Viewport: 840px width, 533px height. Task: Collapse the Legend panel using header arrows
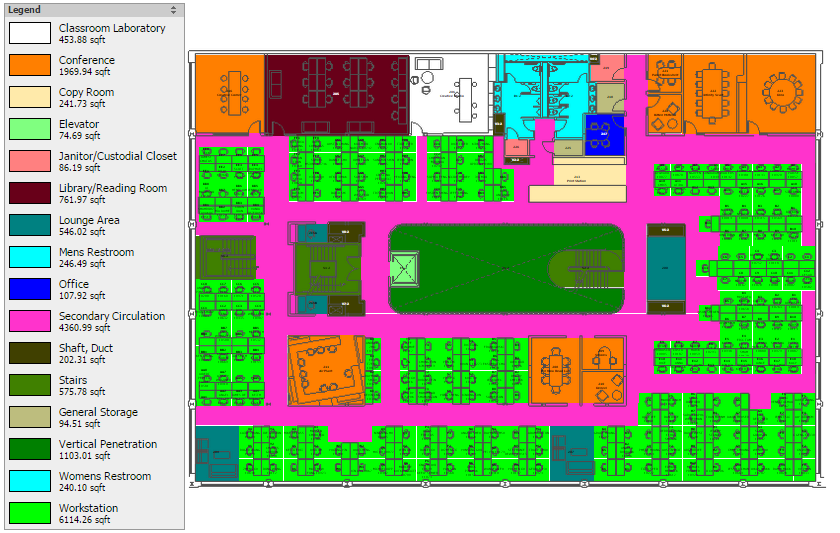point(173,10)
